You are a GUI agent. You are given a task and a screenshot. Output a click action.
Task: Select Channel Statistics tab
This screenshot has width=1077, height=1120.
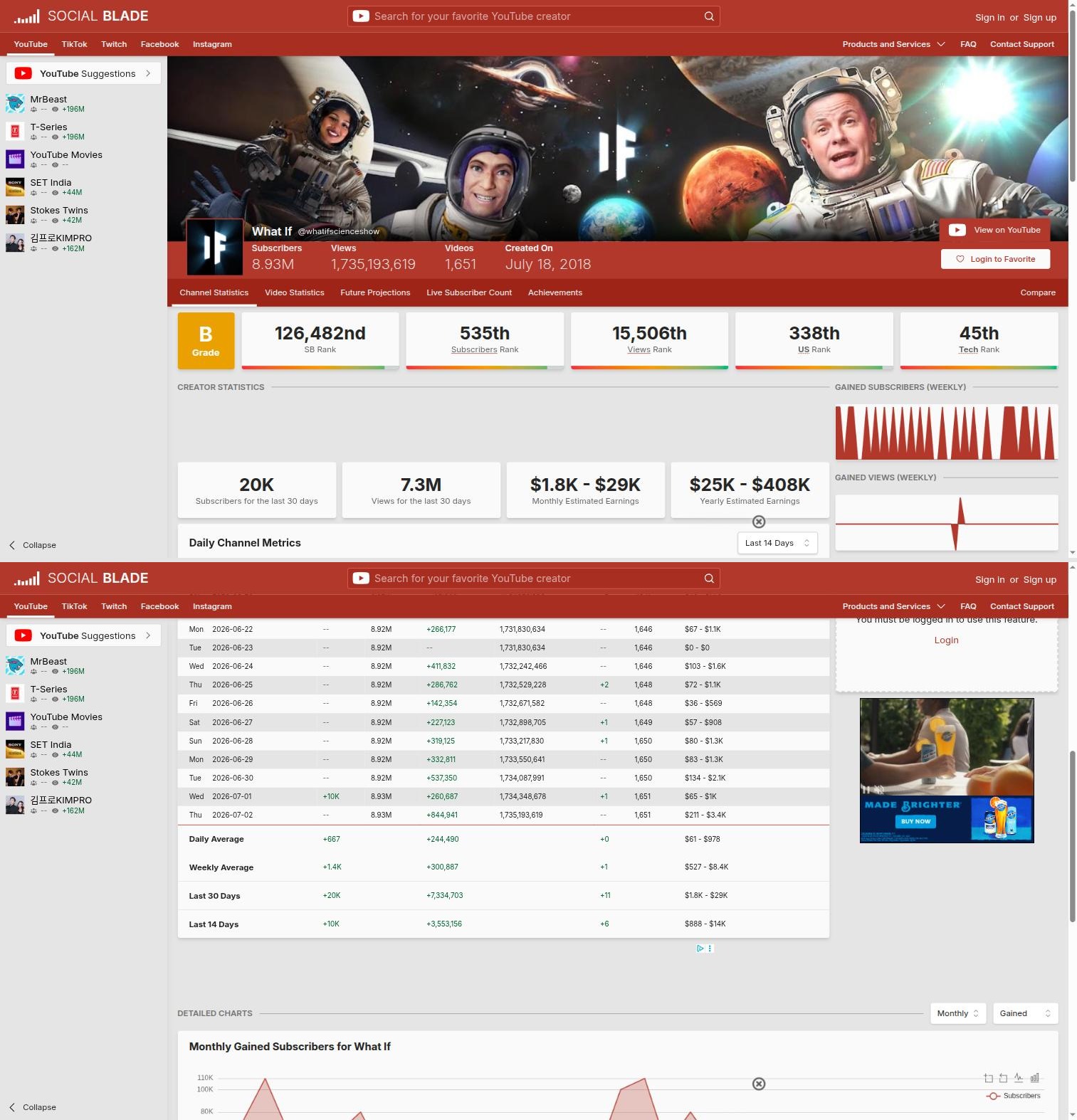[x=214, y=292]
